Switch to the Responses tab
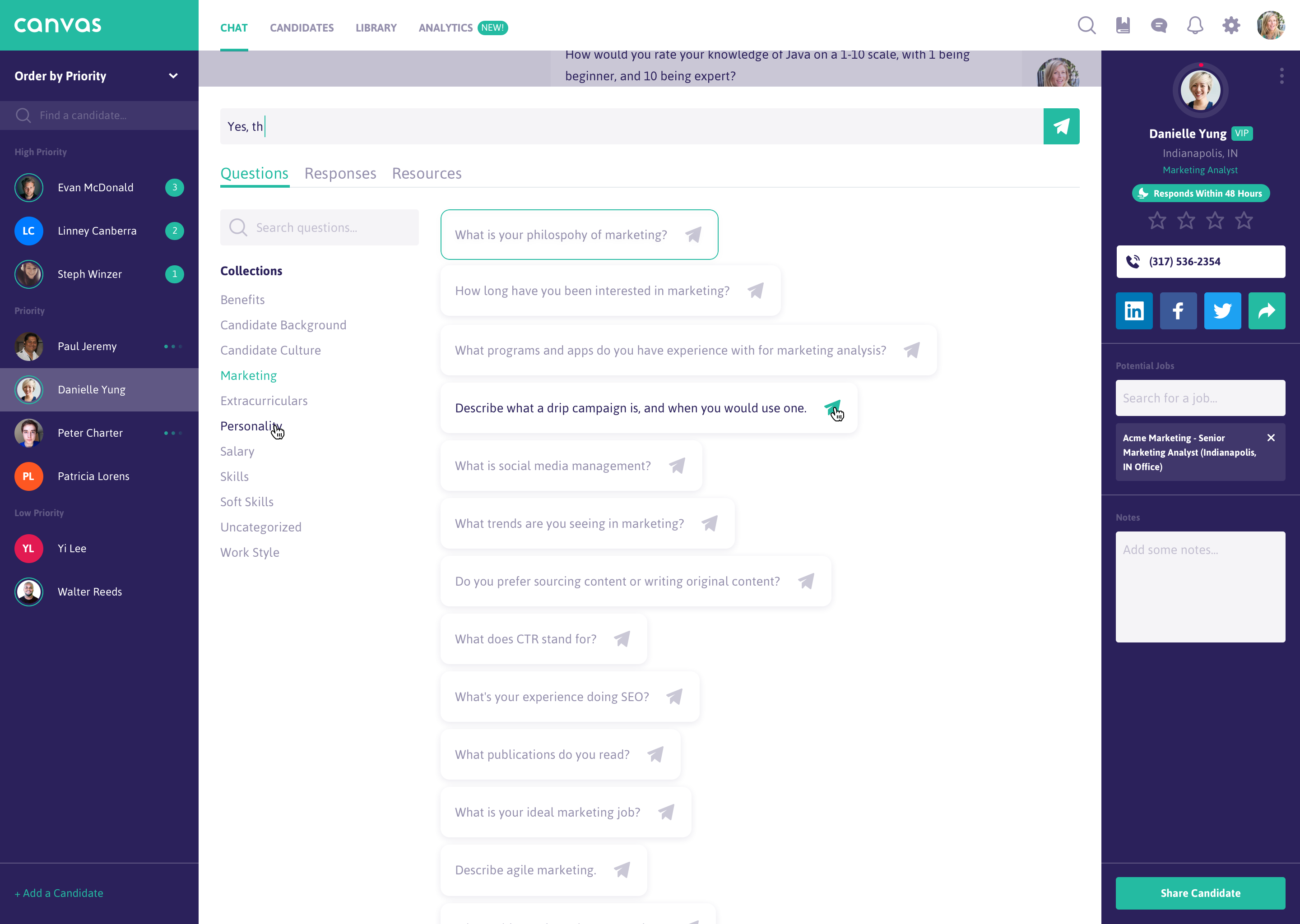The height and width of the screenshot is (924, 1300). click(x=340, y=173)
